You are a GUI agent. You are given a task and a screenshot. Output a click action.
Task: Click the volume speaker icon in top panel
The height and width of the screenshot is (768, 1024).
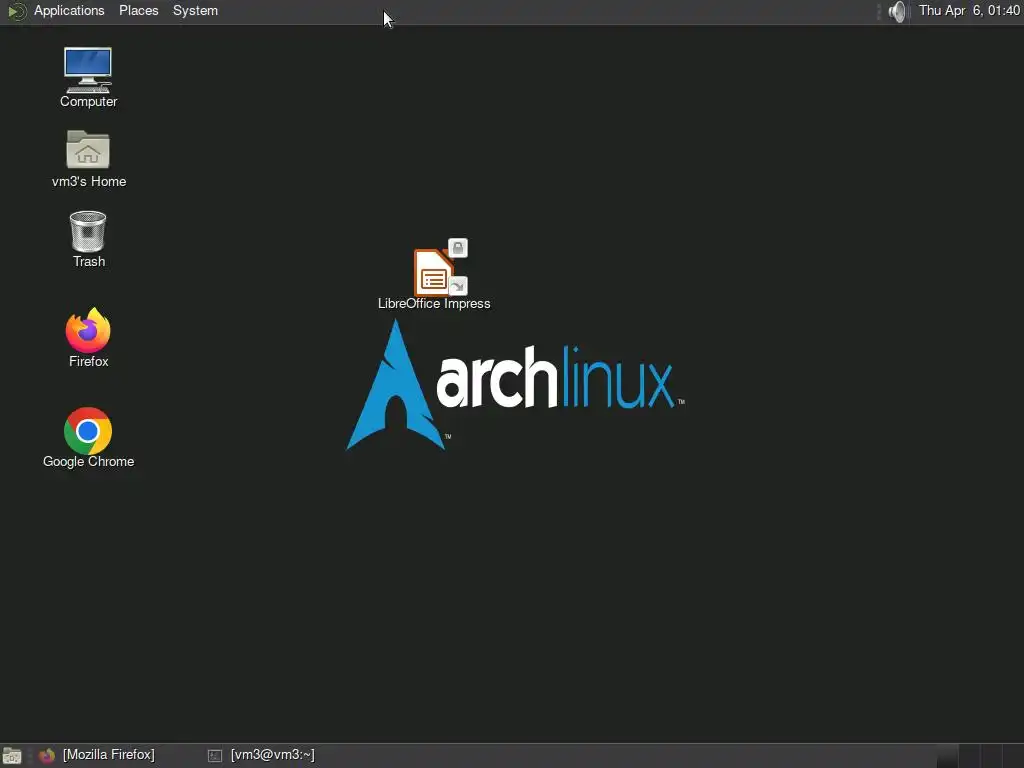pos(898,11)
